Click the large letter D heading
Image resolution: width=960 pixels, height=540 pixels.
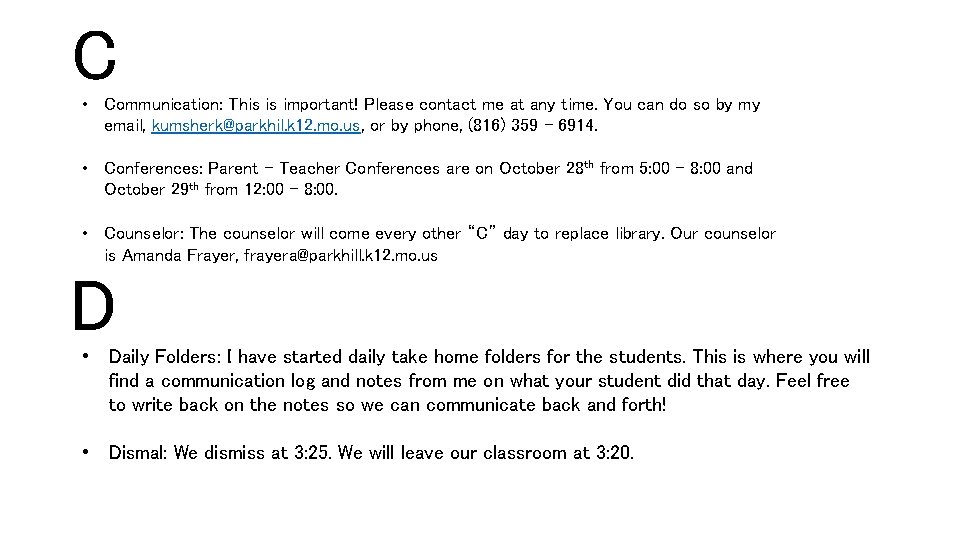click(93, 308)
